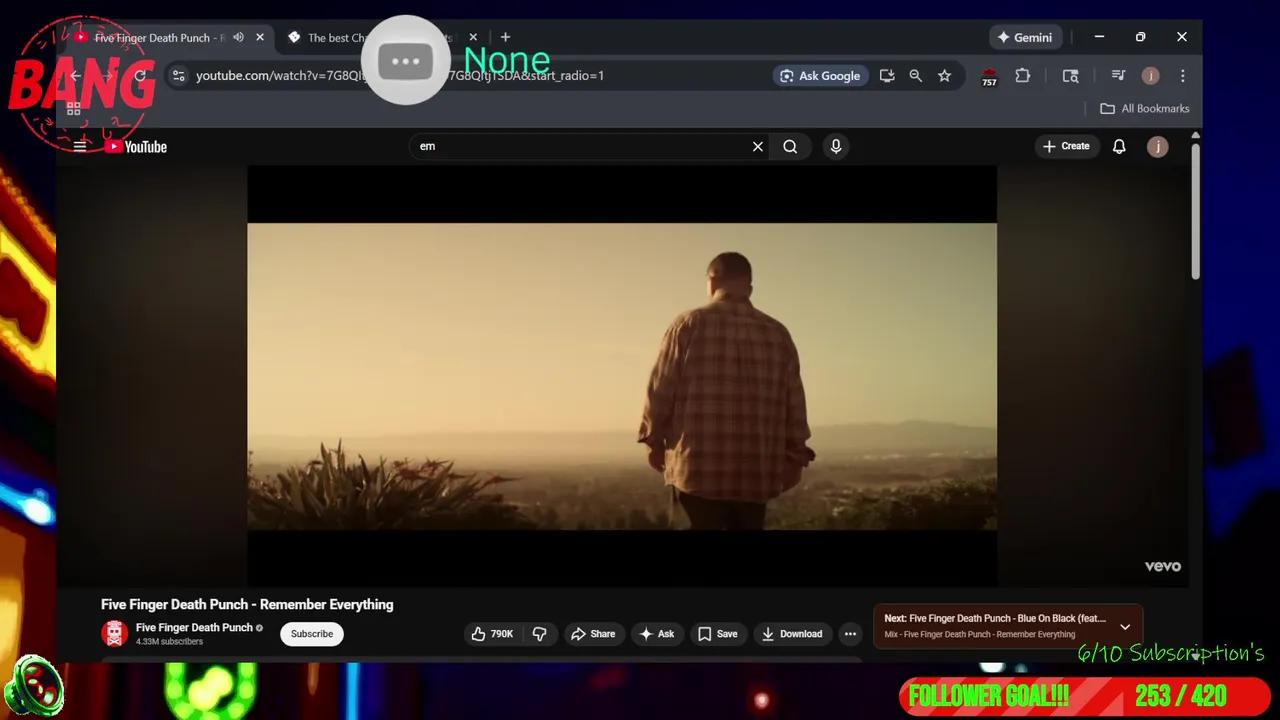1280x720 pixels.
Task: Go to the YouTube home logo
Action: point(136,147)
